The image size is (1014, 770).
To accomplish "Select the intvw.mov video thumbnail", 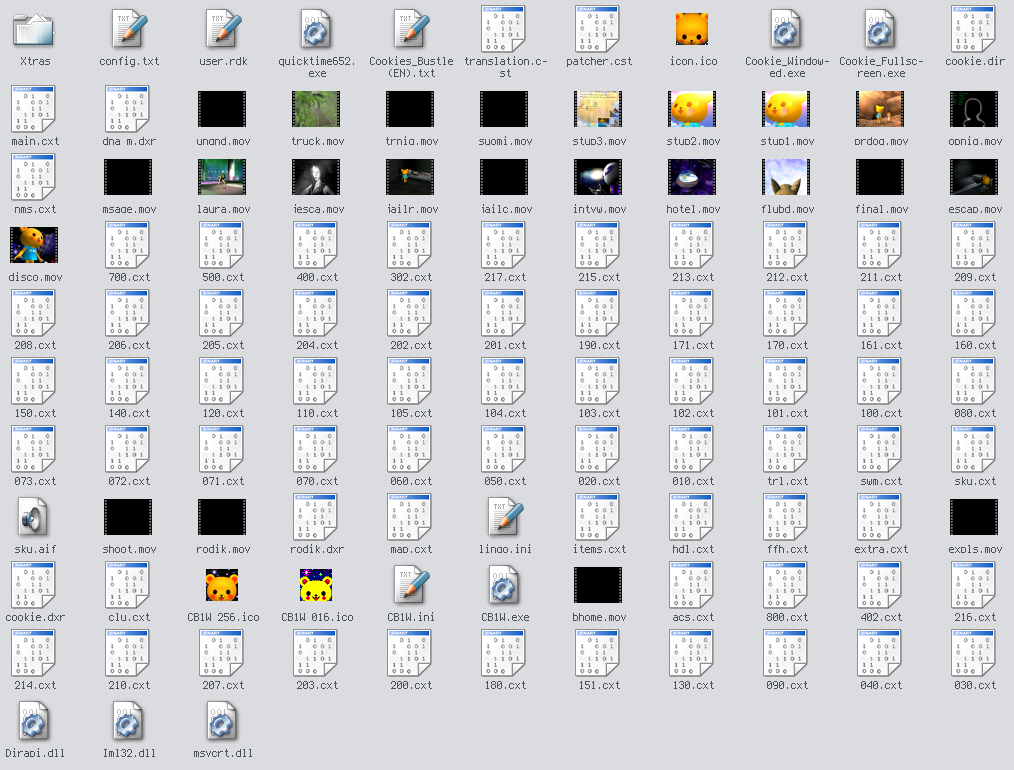I will pos(599,177).
